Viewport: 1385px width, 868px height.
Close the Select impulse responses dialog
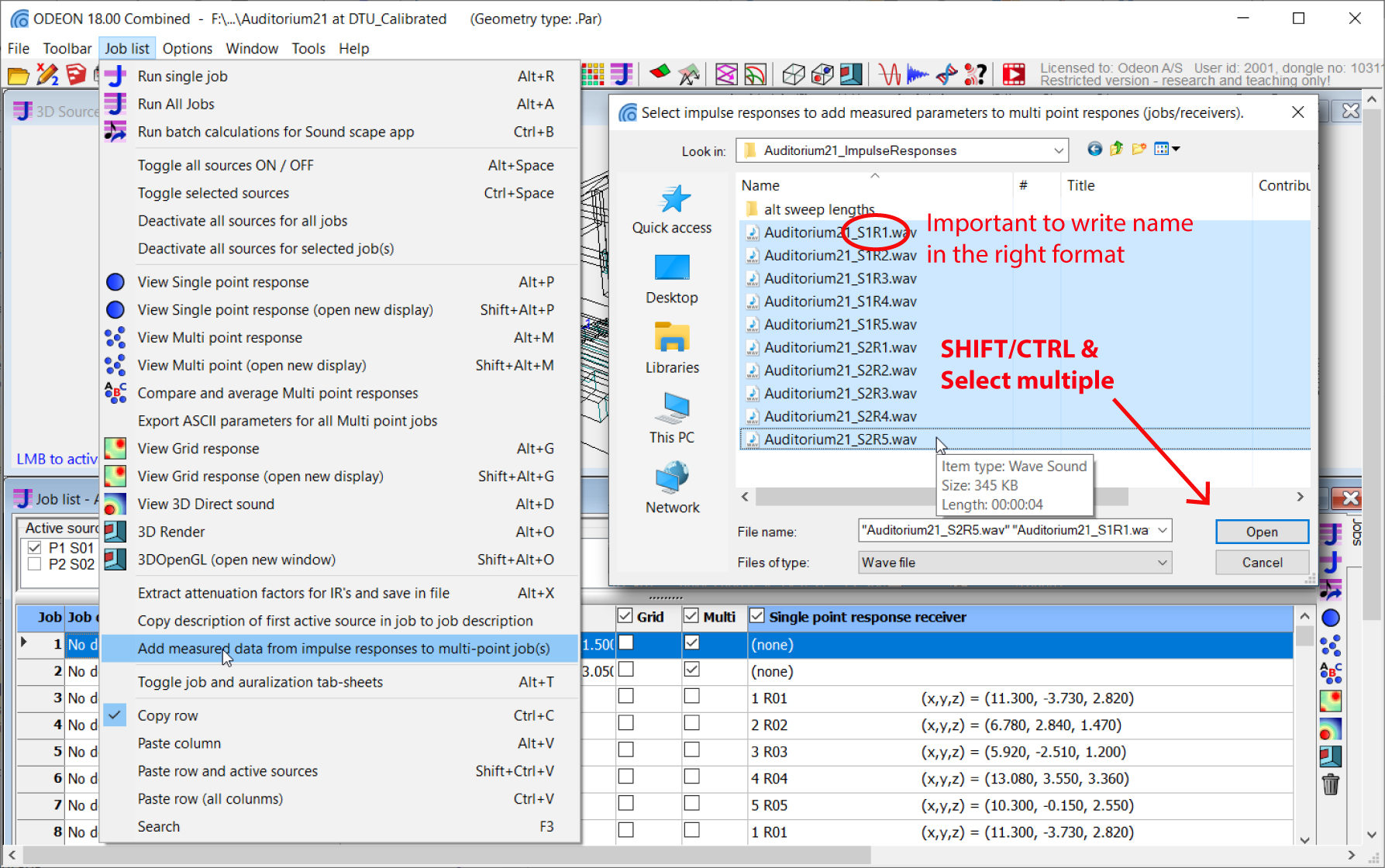1298,112
